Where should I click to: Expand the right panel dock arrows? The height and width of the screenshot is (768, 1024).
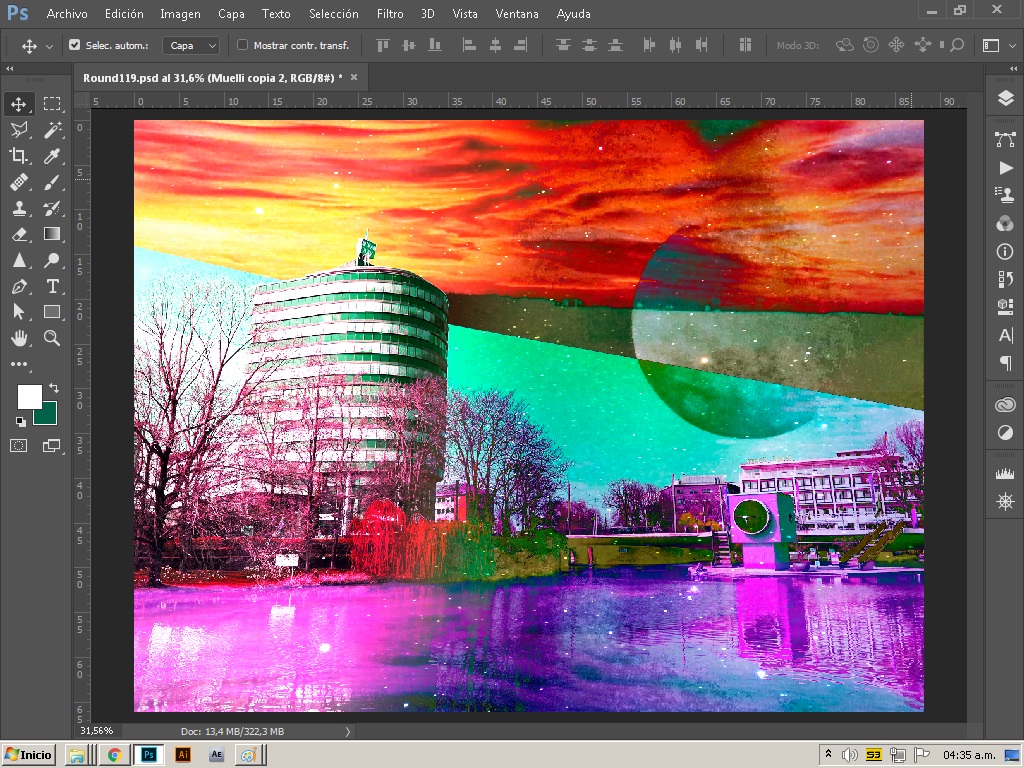[1013, 68]
